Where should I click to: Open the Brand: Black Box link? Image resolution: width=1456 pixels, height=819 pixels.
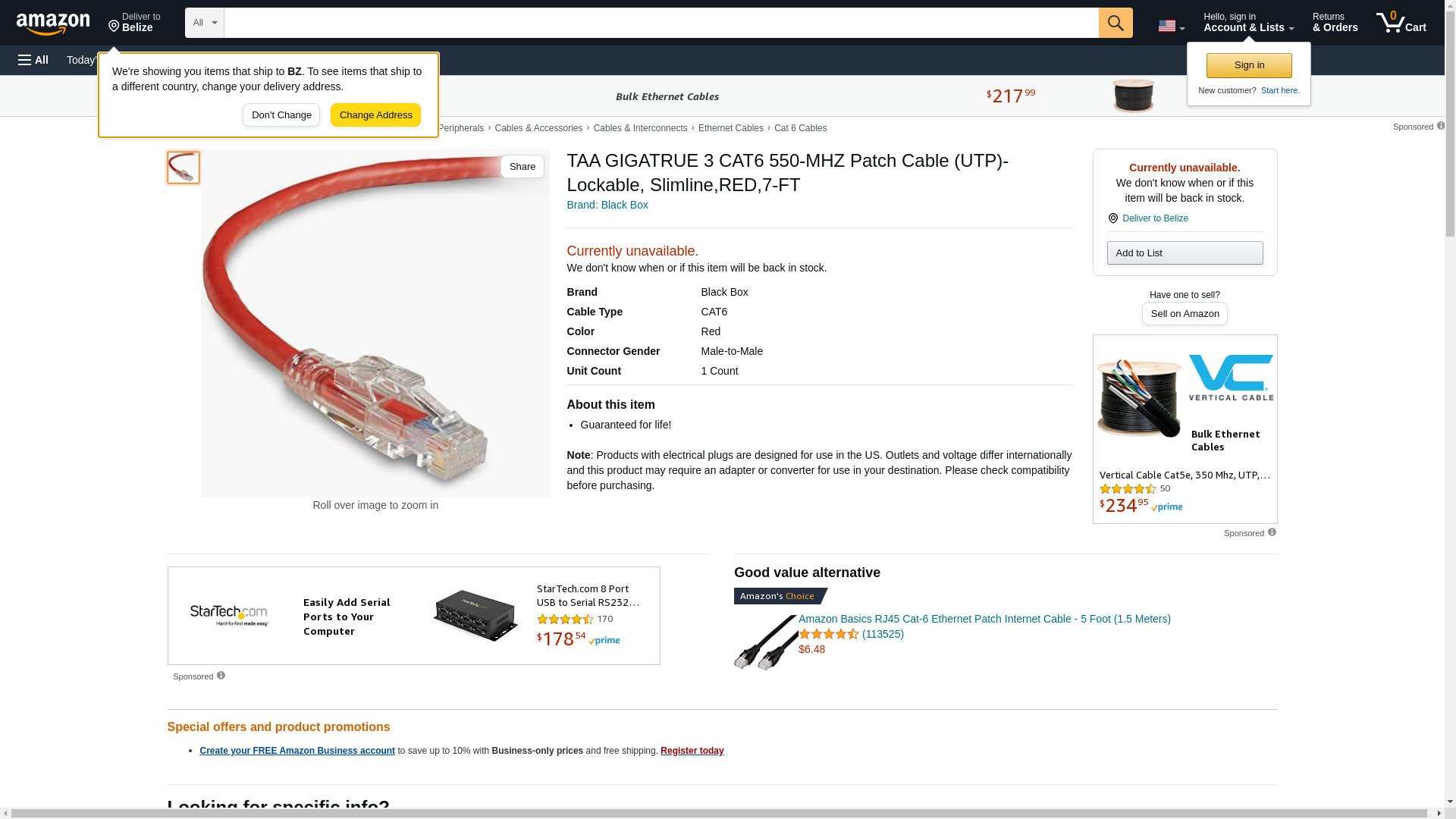pyautogui.click(x=607, y=205)
